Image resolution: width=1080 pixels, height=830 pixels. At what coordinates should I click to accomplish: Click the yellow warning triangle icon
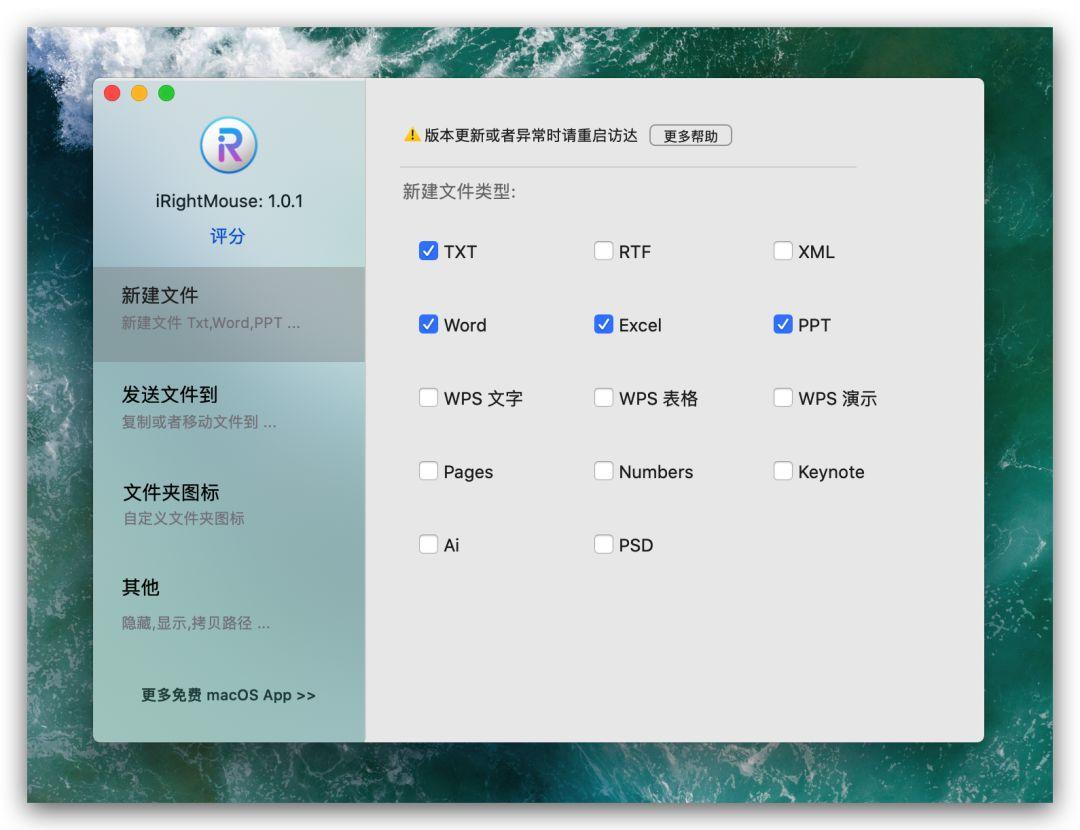point(411,135)
